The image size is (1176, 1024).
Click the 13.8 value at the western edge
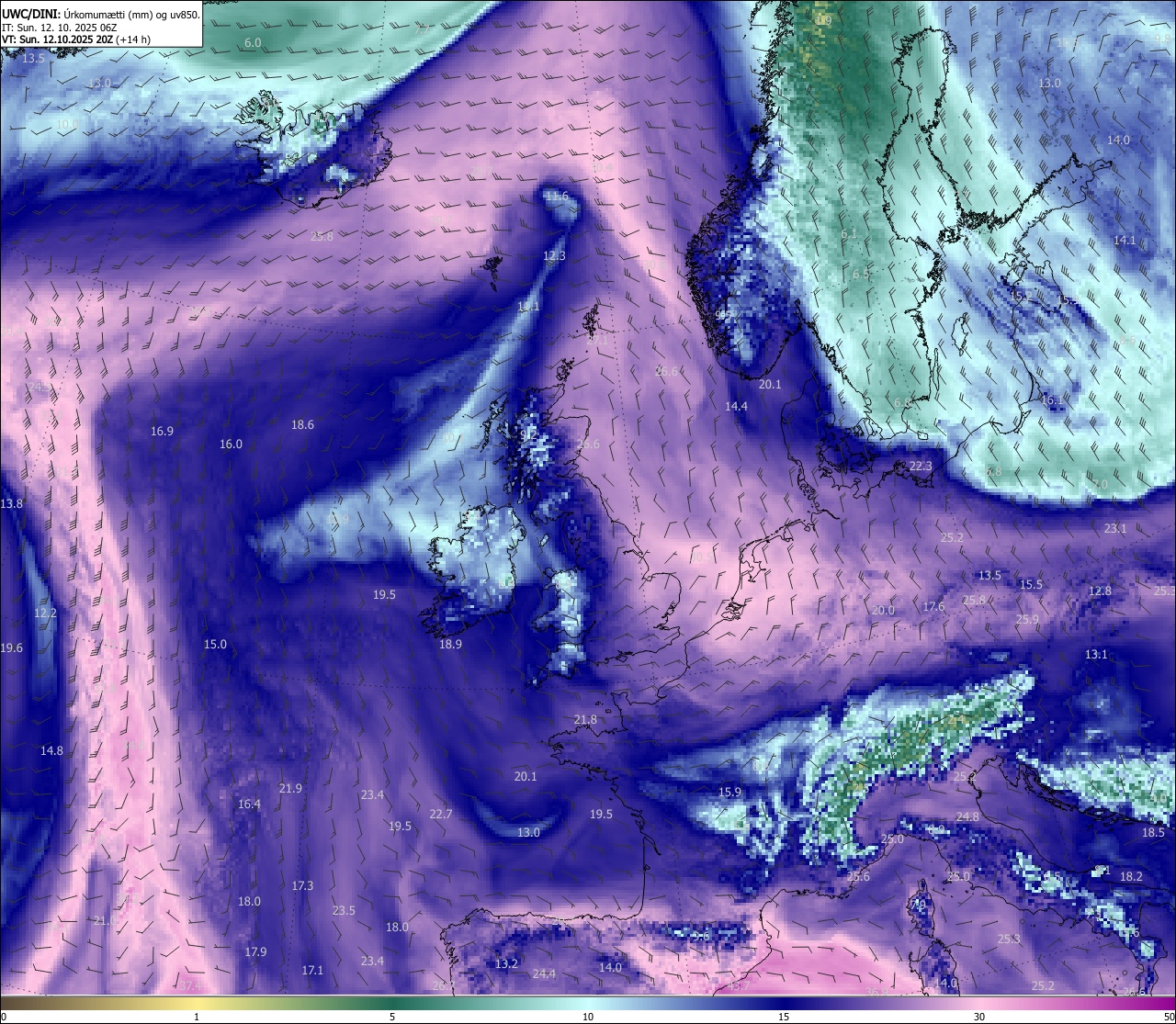tap(12, 504)
